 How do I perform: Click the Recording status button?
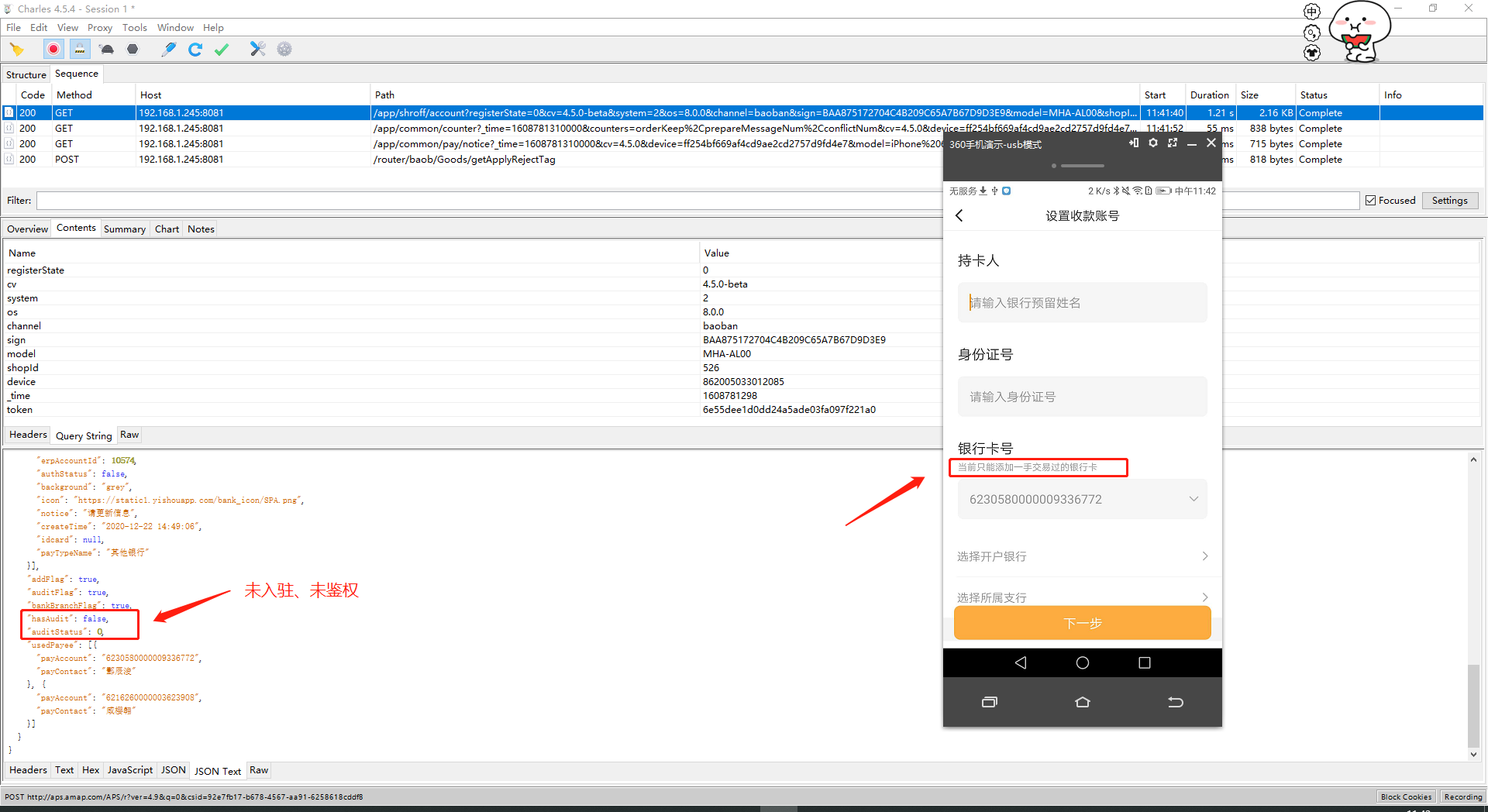[x=1462, y=797]
